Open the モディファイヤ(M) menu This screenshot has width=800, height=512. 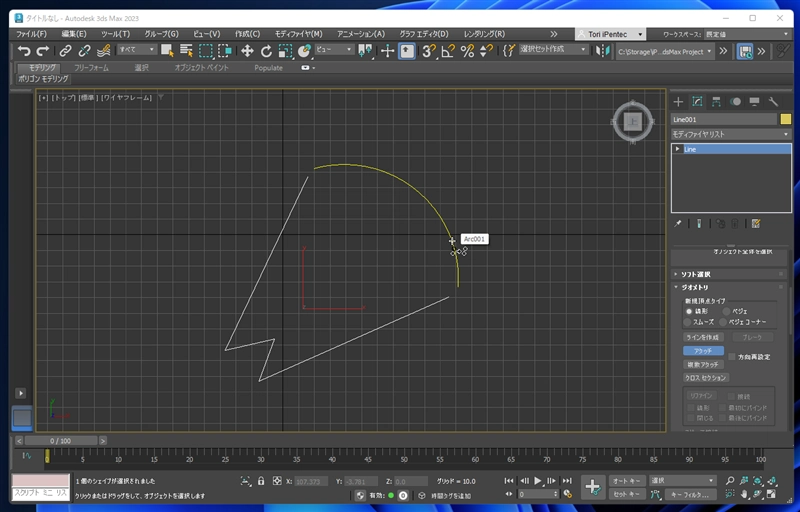tap(298, 34)
